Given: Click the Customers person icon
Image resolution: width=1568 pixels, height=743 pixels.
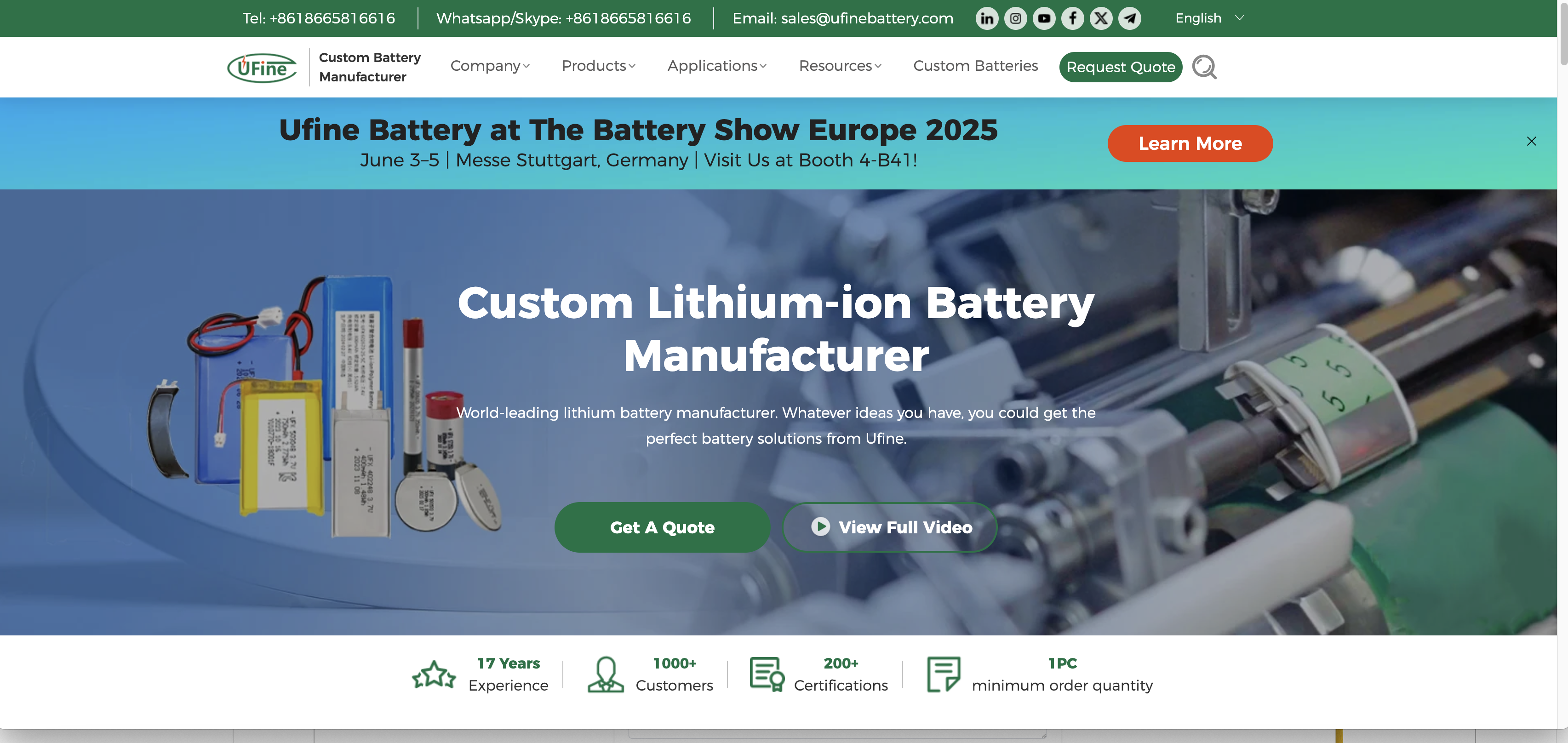Looking at the screenshot, I should point(606,674).
